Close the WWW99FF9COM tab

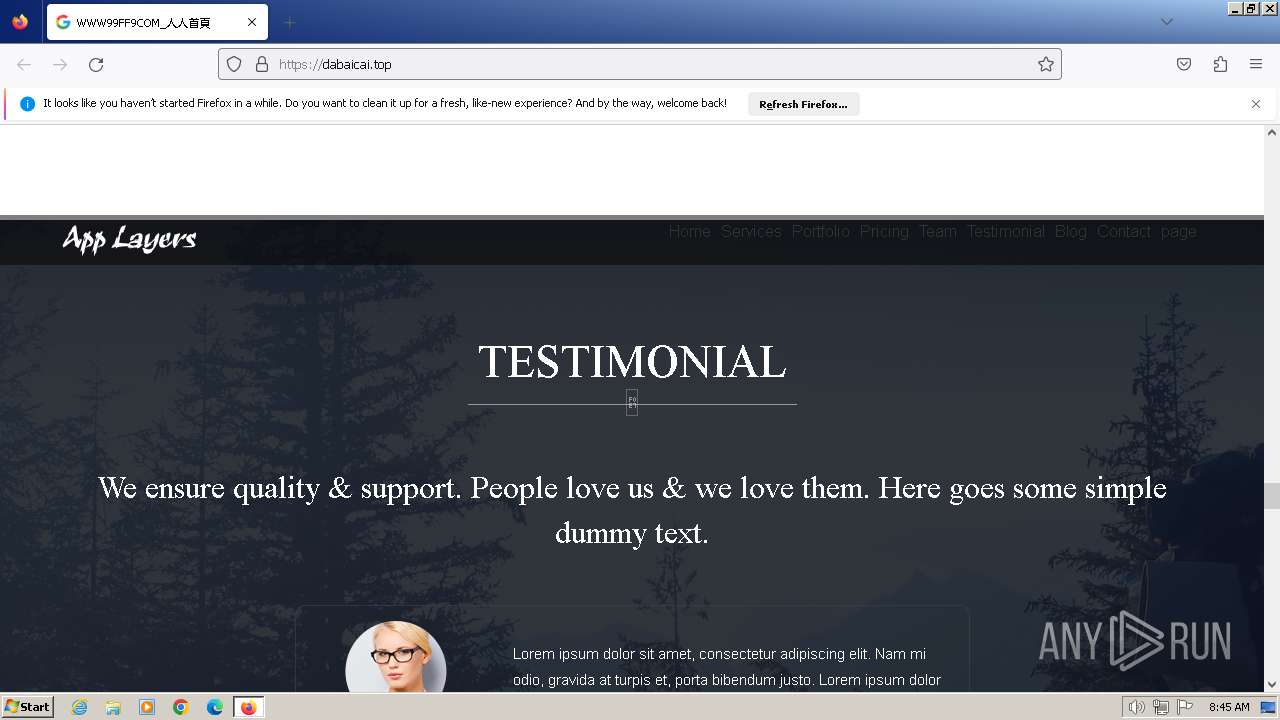point(252,22)
